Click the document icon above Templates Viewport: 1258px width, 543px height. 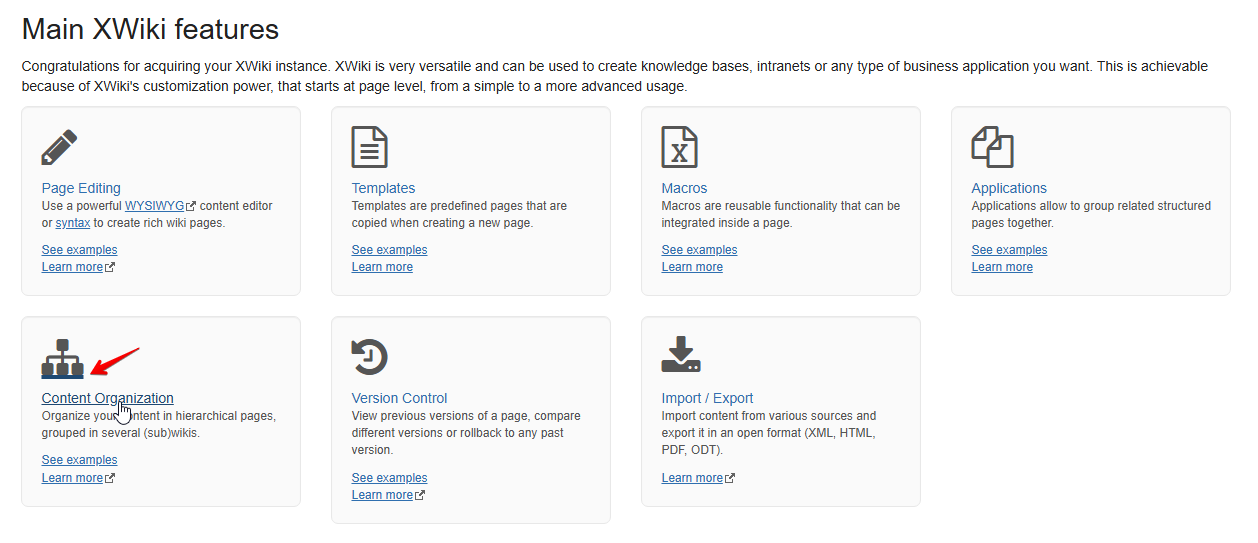coord(370,147)
